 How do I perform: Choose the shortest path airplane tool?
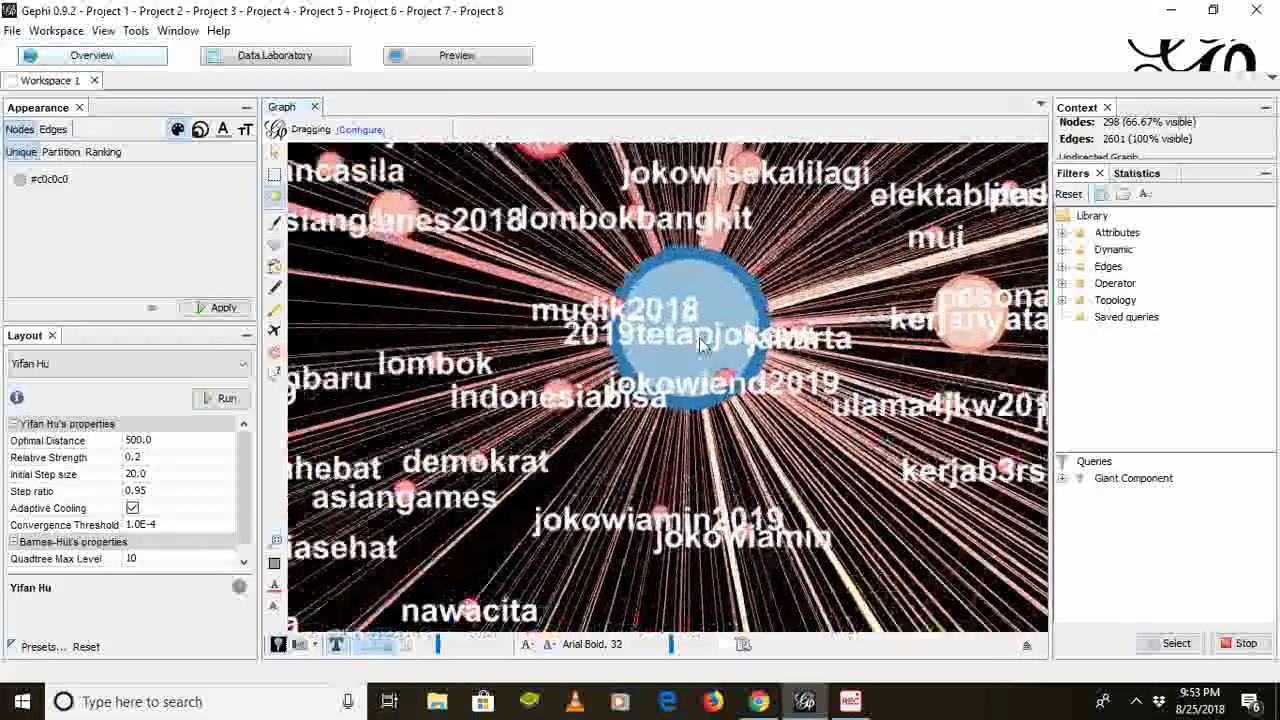(x=274, y=331)
